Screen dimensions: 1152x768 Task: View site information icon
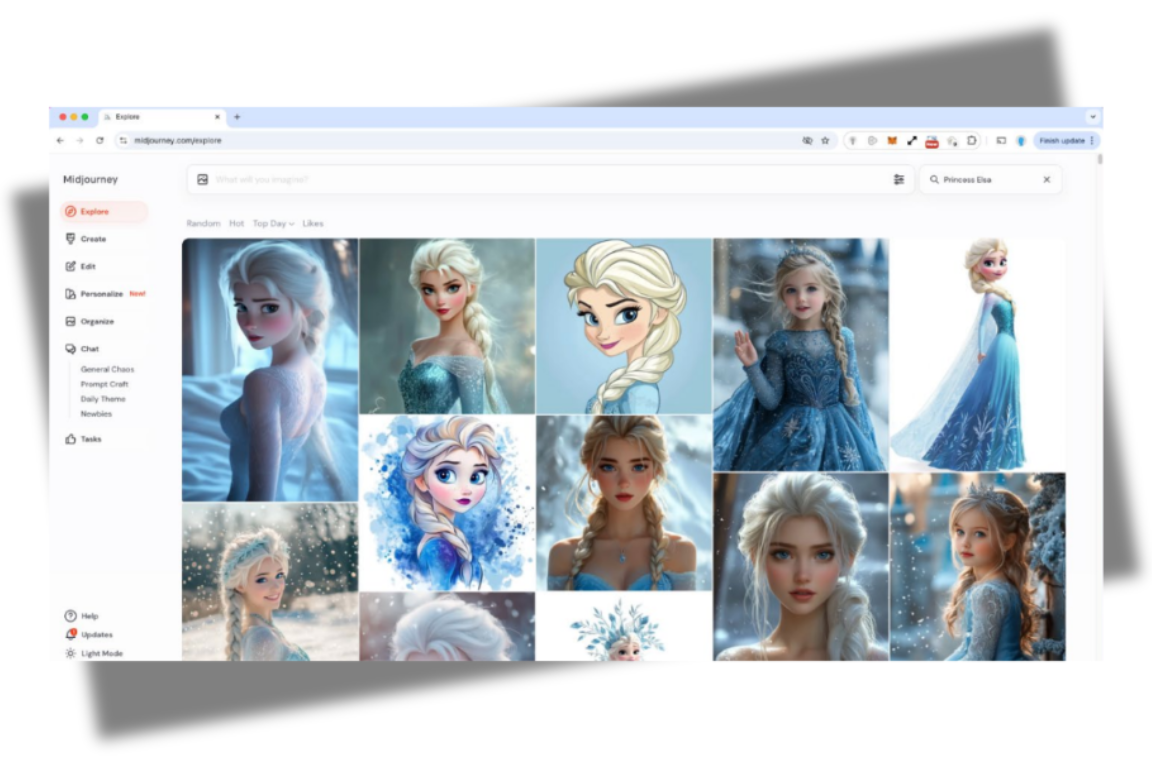click(123, 140)
